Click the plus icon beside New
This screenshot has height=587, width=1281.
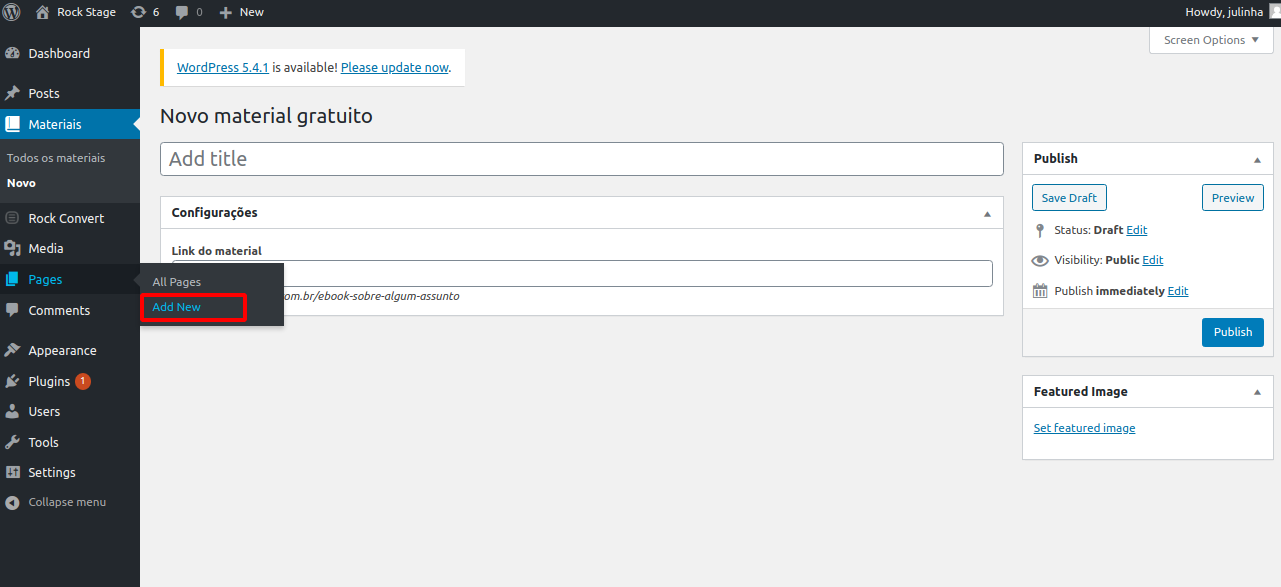pyautogui.click(x=226, y=12)
